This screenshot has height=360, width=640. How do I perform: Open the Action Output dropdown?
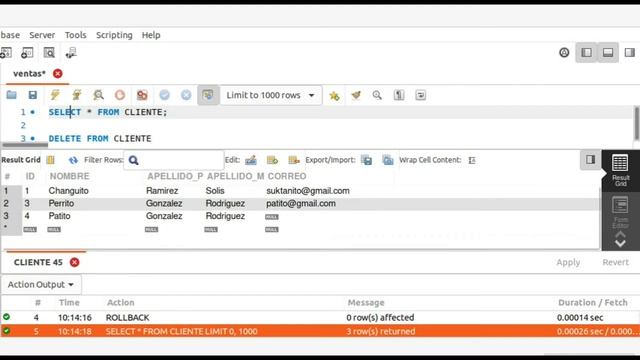[41, 284]
